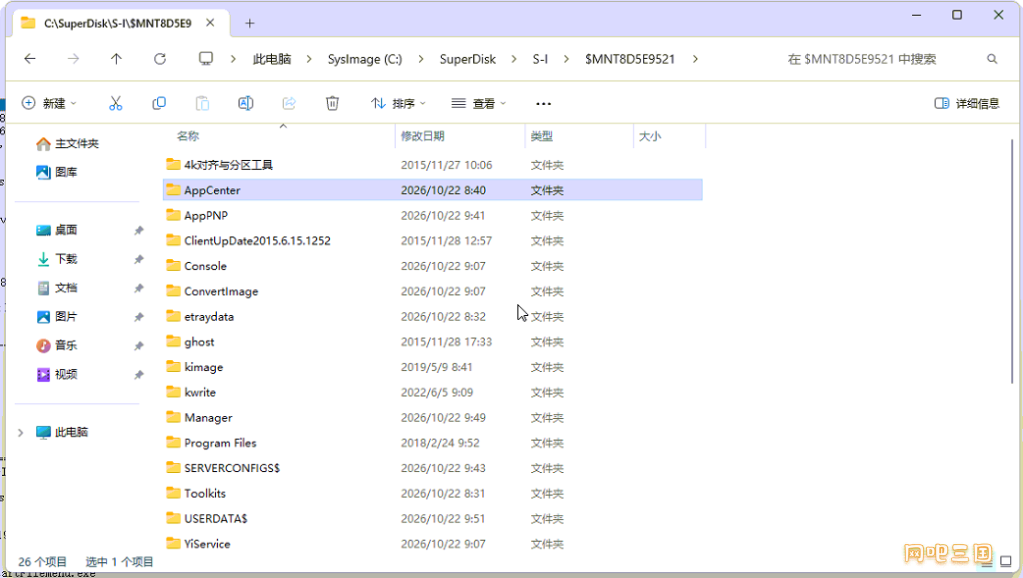Navigate to SuperDisk breadcrumb
The height and width of the screenshot is (578, 1023).
pos(468,59)
